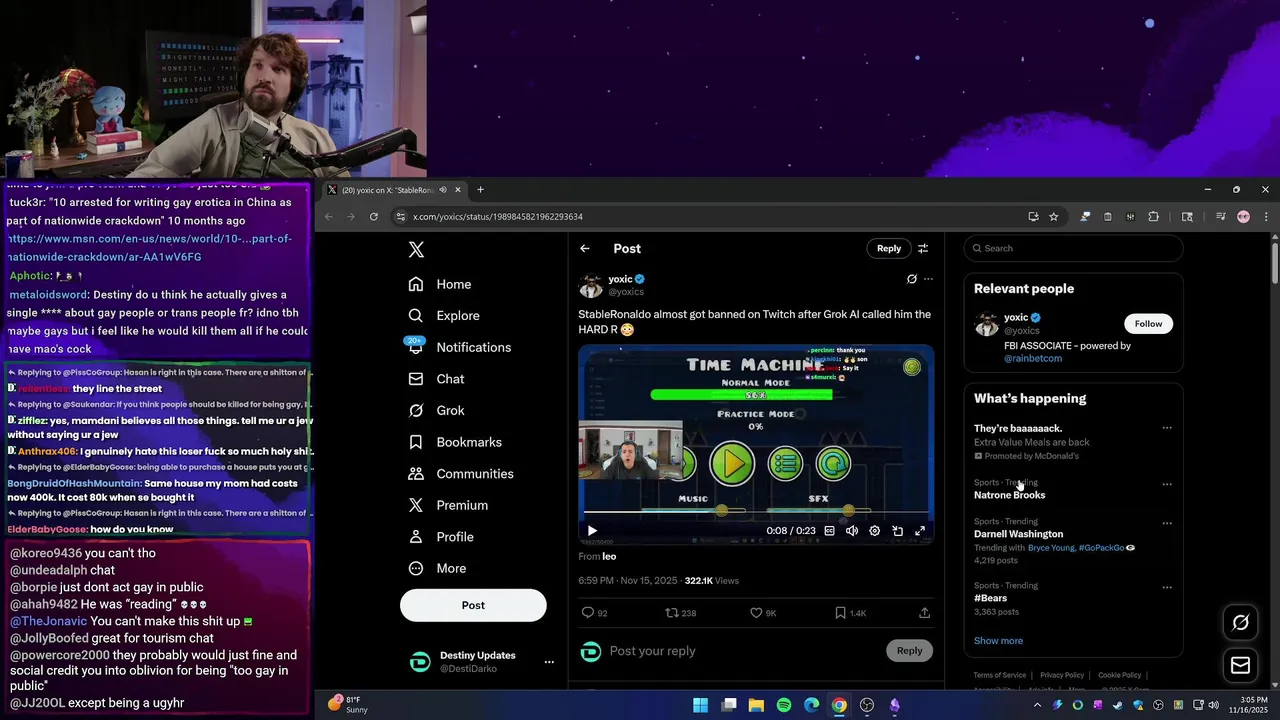1280x720 pixels.
Task: Go back using the Post header arrow
Action: (x=585, y=249)
